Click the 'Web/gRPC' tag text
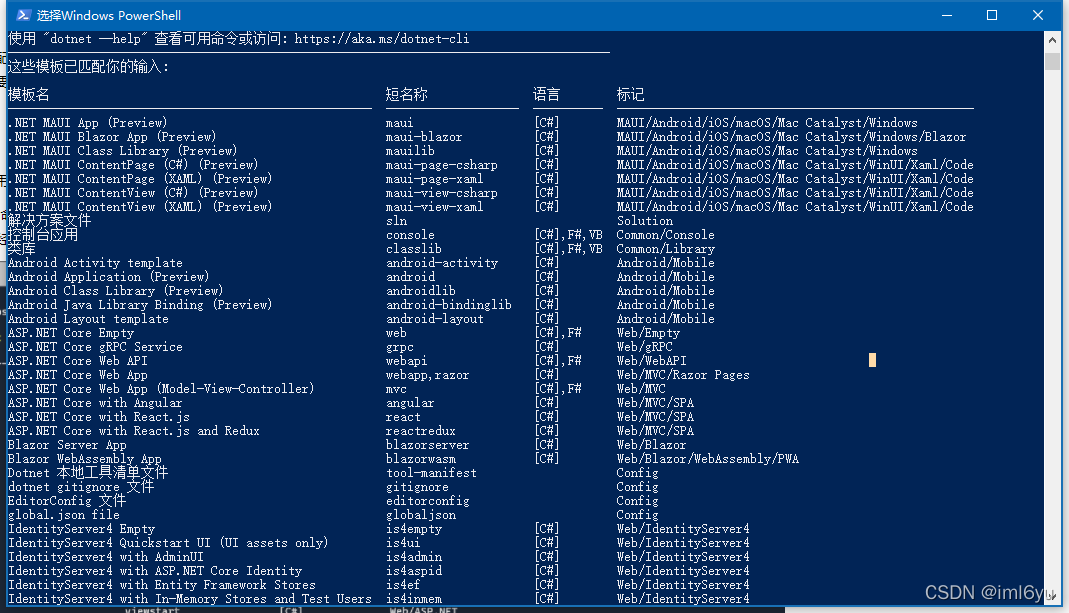This screenshot has width=1069, height=613. click(x=644, y=346)
